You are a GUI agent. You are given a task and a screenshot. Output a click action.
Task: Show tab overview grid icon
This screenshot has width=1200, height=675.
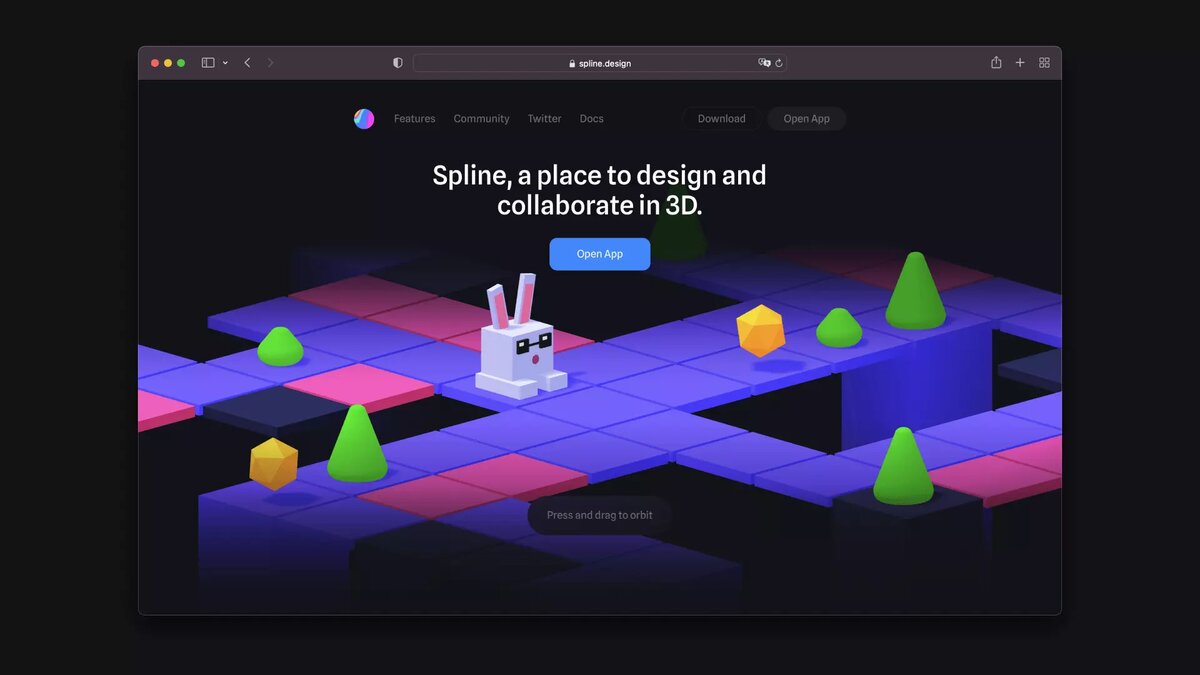coord(1044,62)
